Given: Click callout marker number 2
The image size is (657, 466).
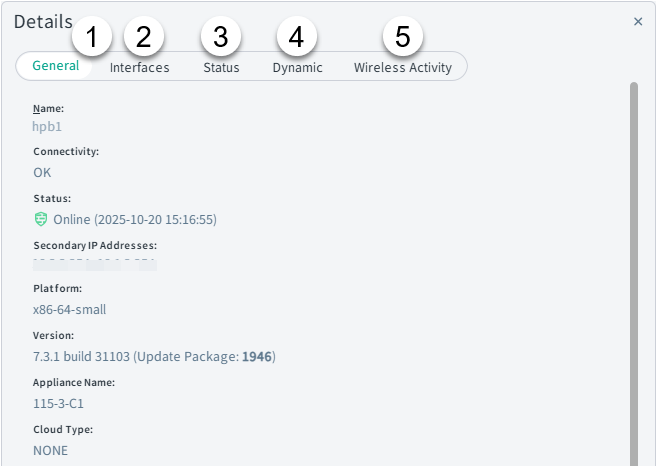Looking at the screenshot, I should click(x=144, y=36).
